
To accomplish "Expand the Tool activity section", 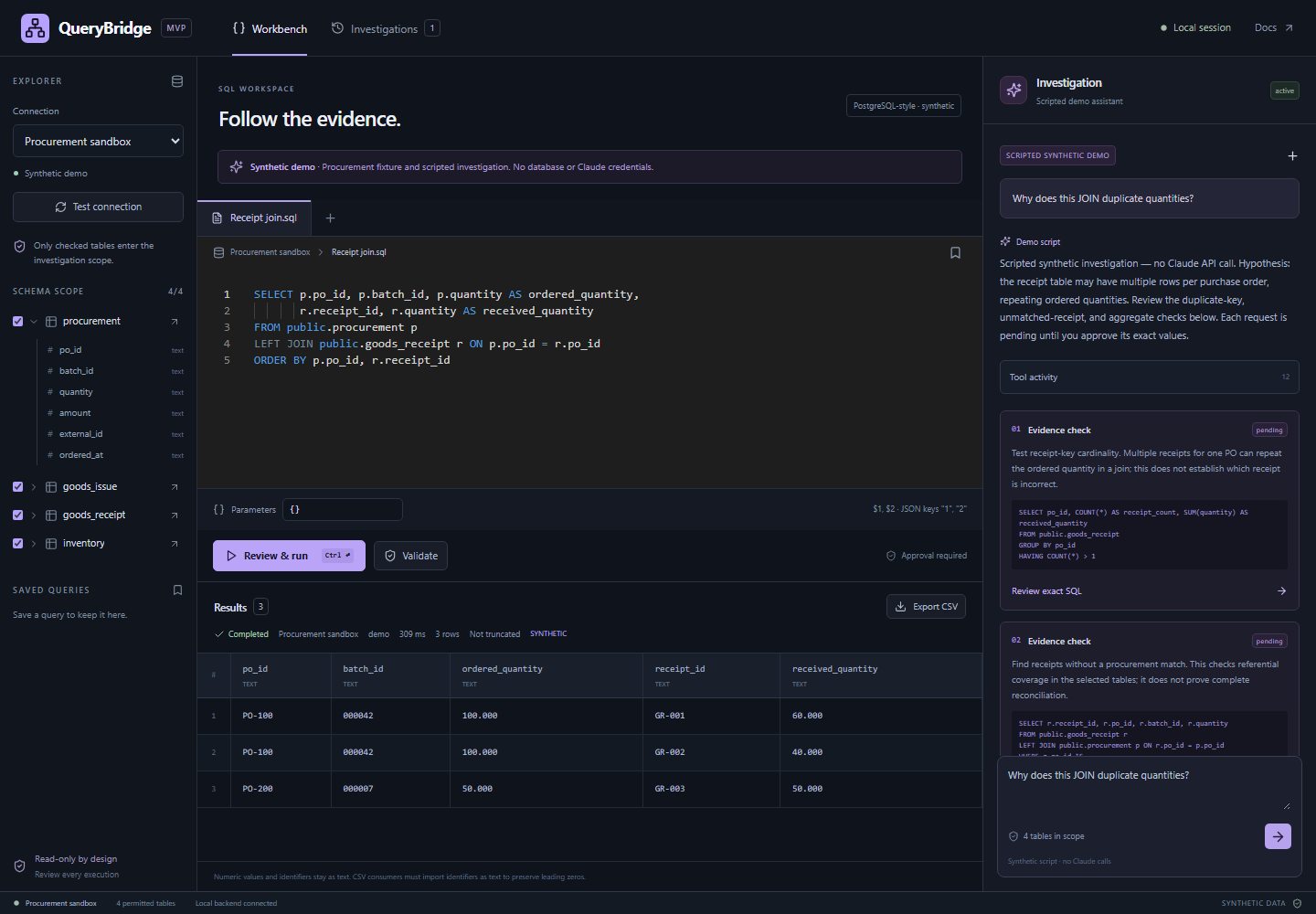I will click(x=1149, y=377).
